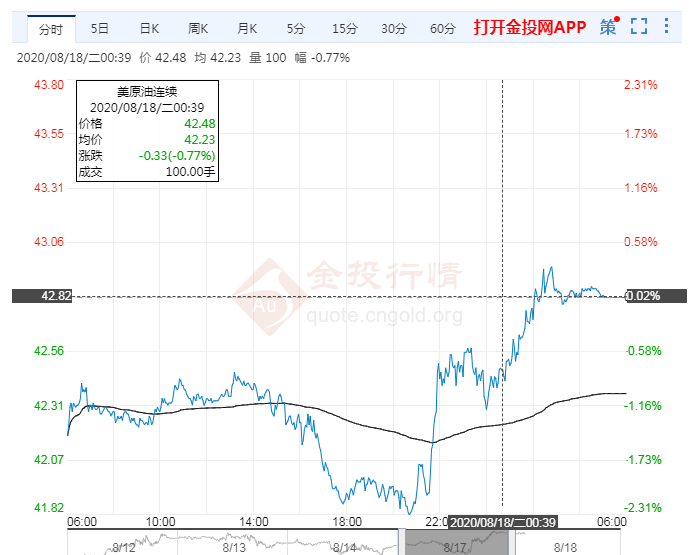
Task: Click the highlighted 8/17 range in navigator
Action: pos(455,545)
